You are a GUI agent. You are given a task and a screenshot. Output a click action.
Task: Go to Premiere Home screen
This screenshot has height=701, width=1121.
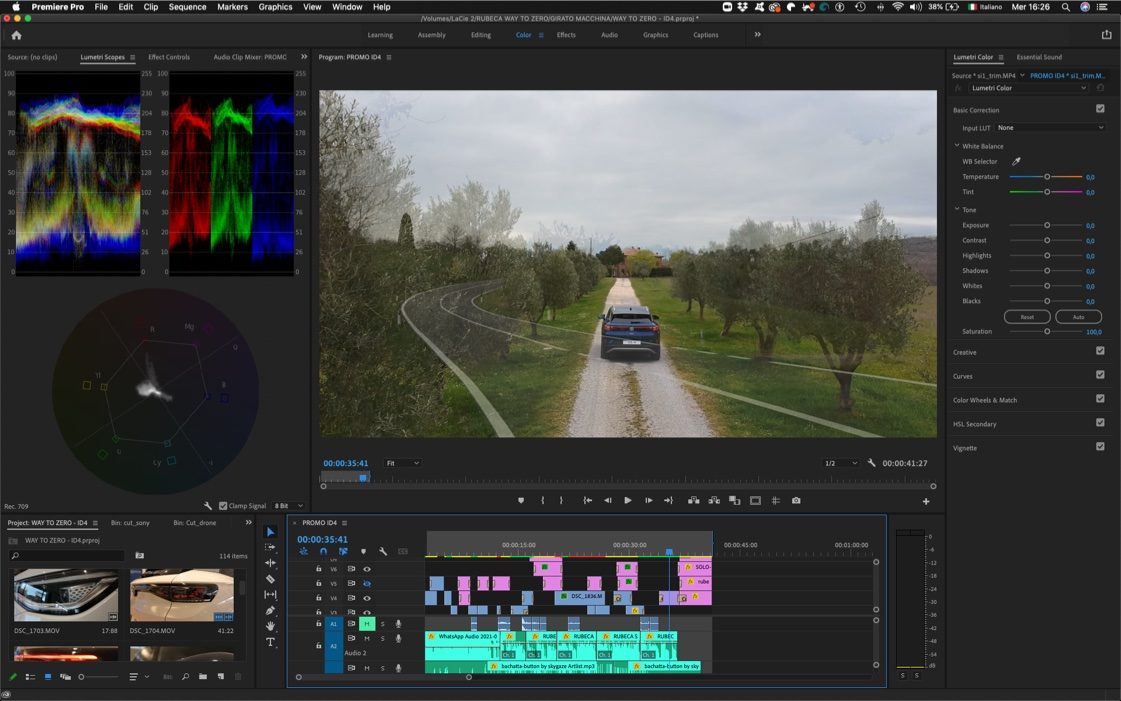(x=16, y=35)
